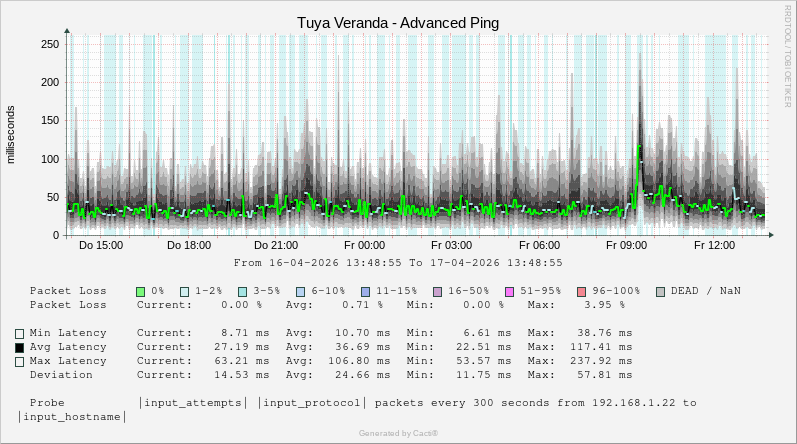Click the Generated by Cacti footer text
The image size is (797, 444).
[x=398, y=433]
